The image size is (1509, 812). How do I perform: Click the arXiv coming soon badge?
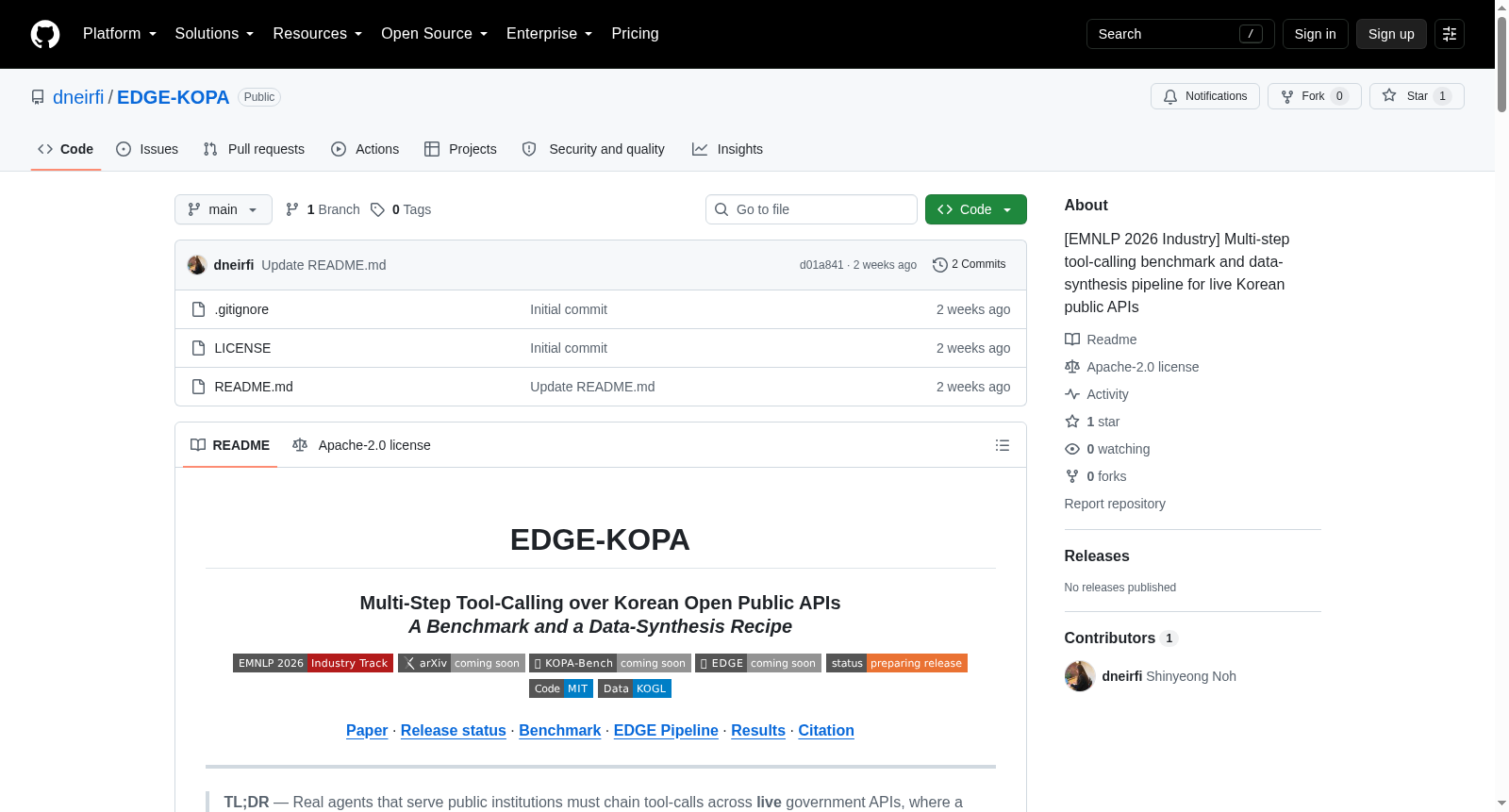(x=461, y=663)
